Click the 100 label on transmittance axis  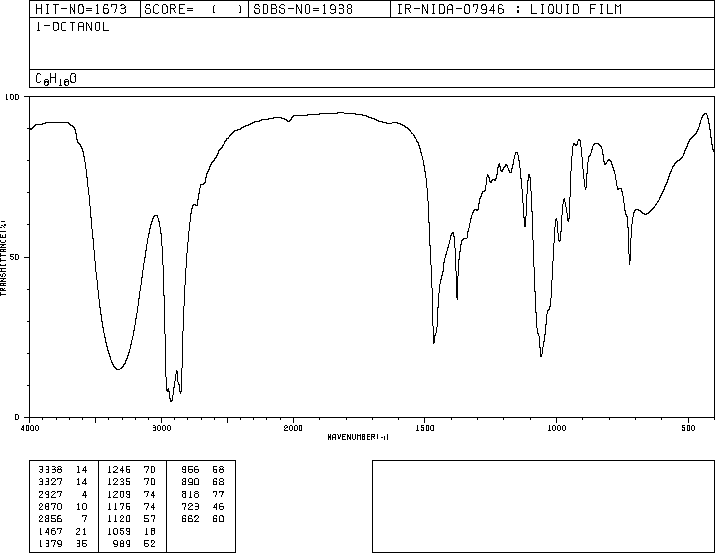tap(12, 97)
